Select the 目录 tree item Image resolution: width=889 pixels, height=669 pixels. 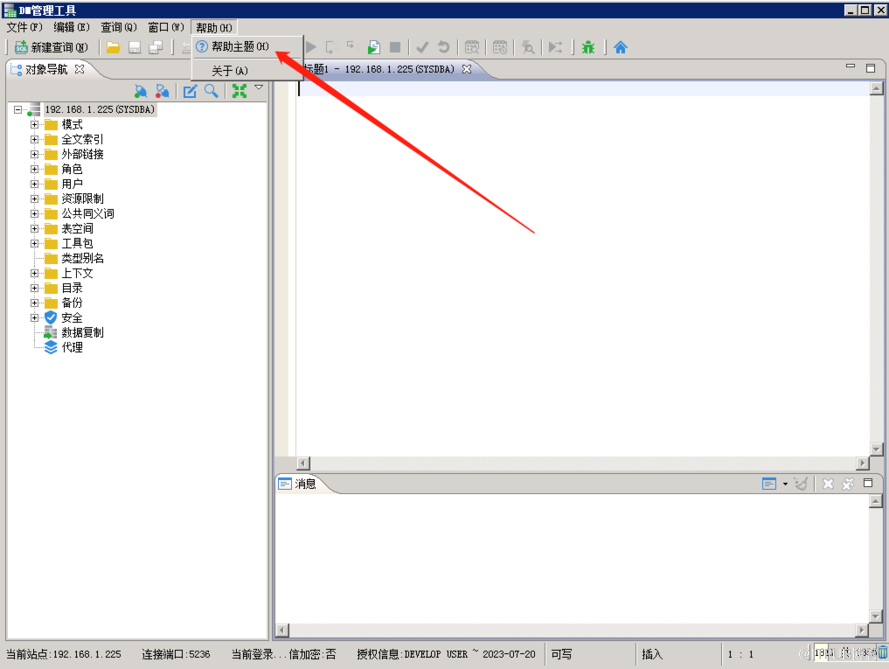(x=72, y=288)
